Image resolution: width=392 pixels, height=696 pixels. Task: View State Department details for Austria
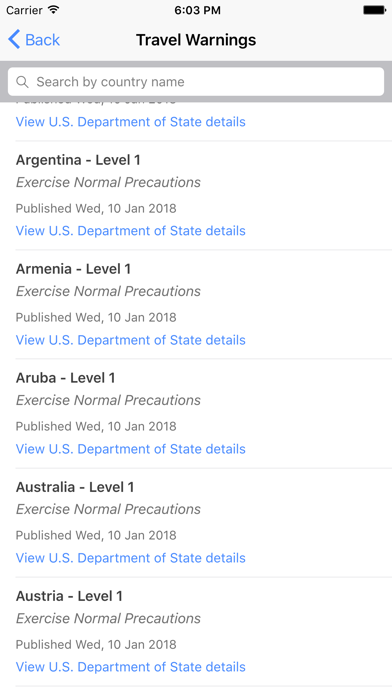tap(131, 667)
